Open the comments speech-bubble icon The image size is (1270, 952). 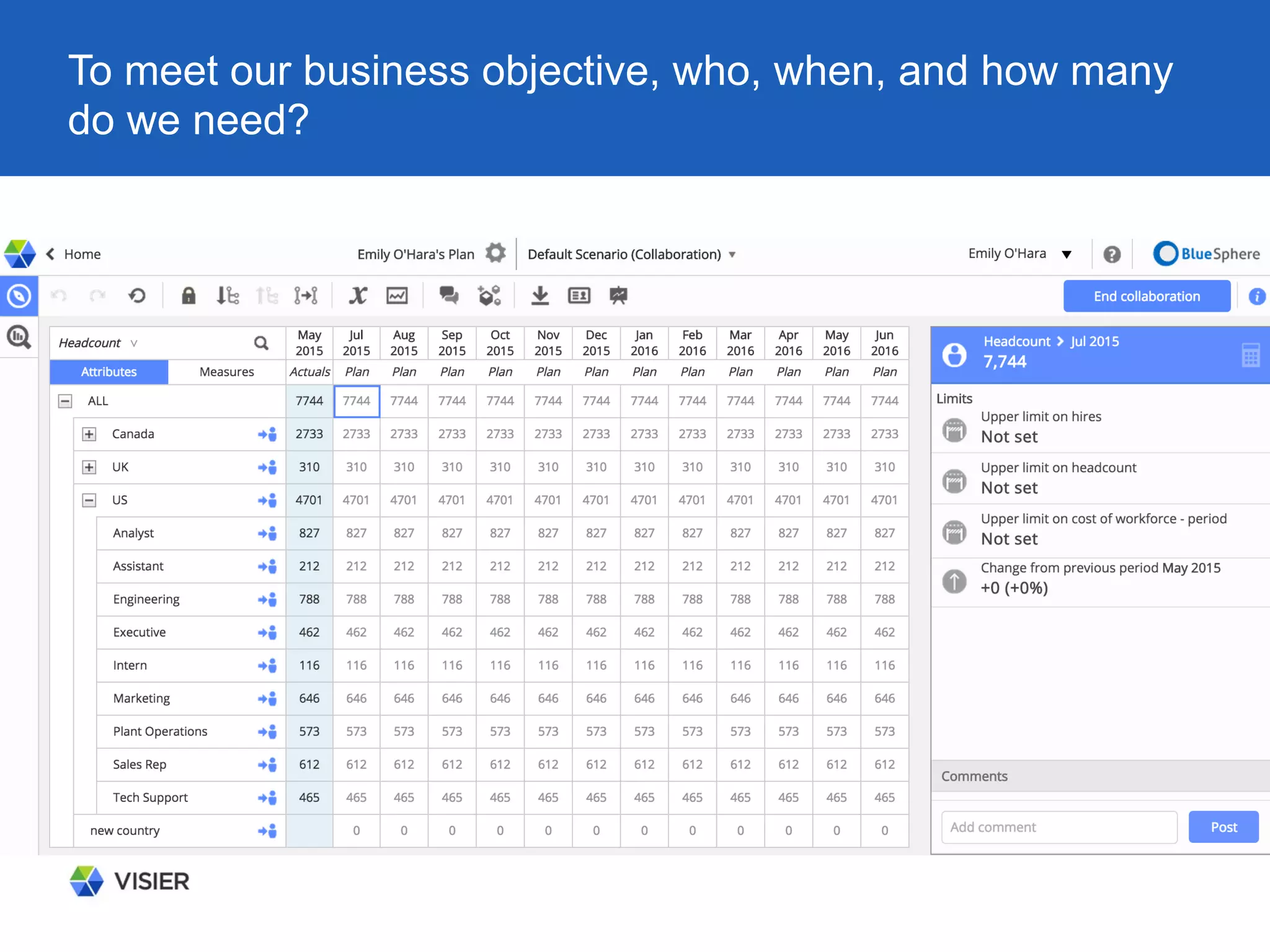coord(449,296)
